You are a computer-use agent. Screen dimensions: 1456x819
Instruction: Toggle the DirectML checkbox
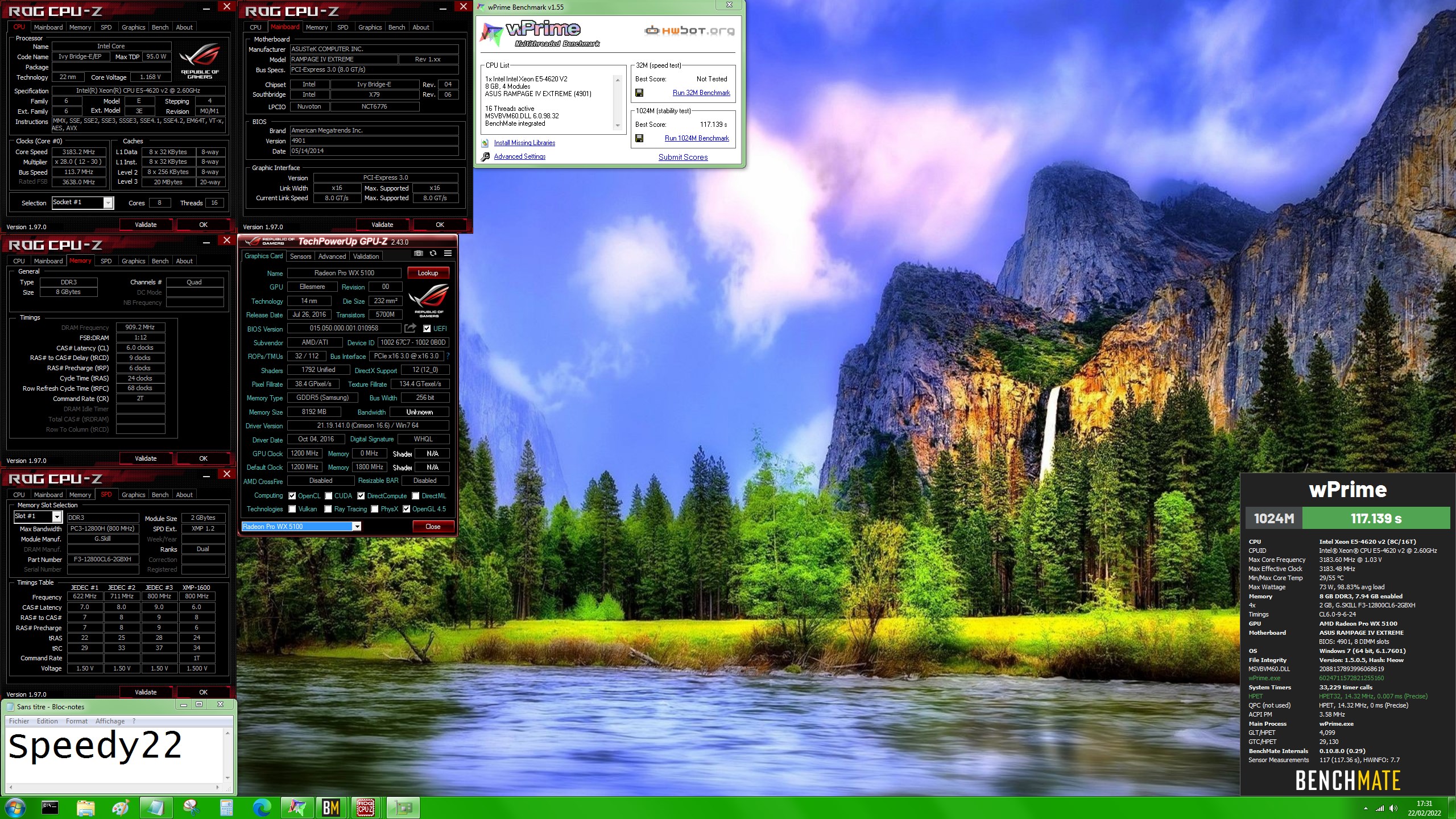coord(416,495)
